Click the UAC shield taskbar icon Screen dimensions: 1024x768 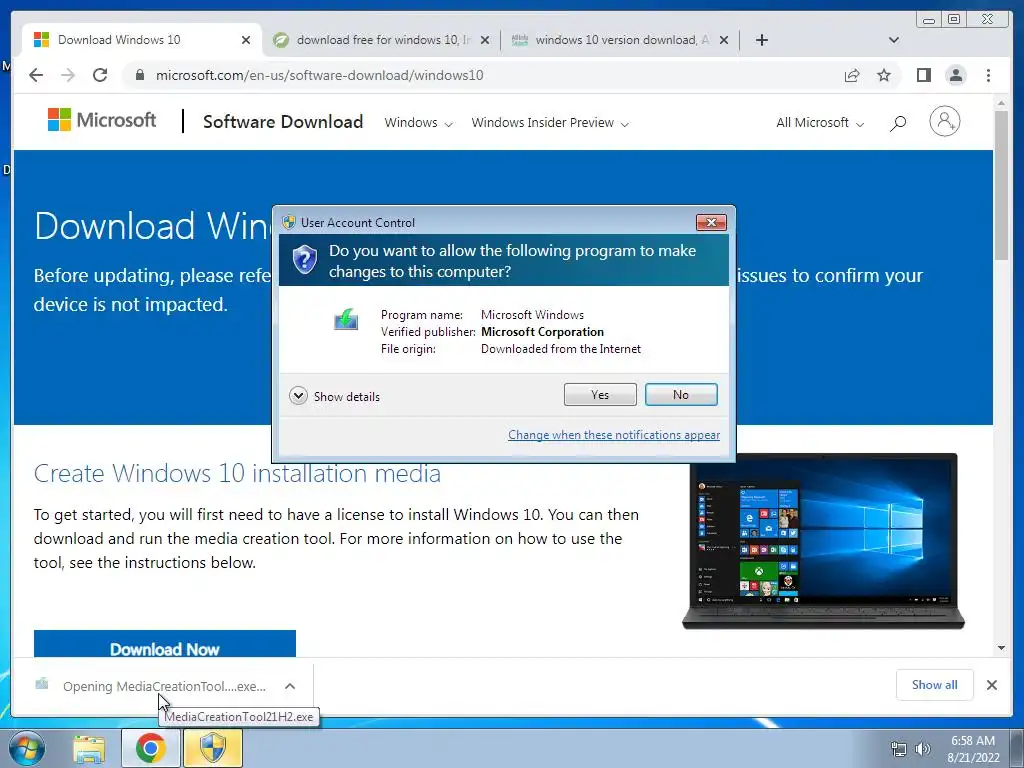[x=213, y=748]
